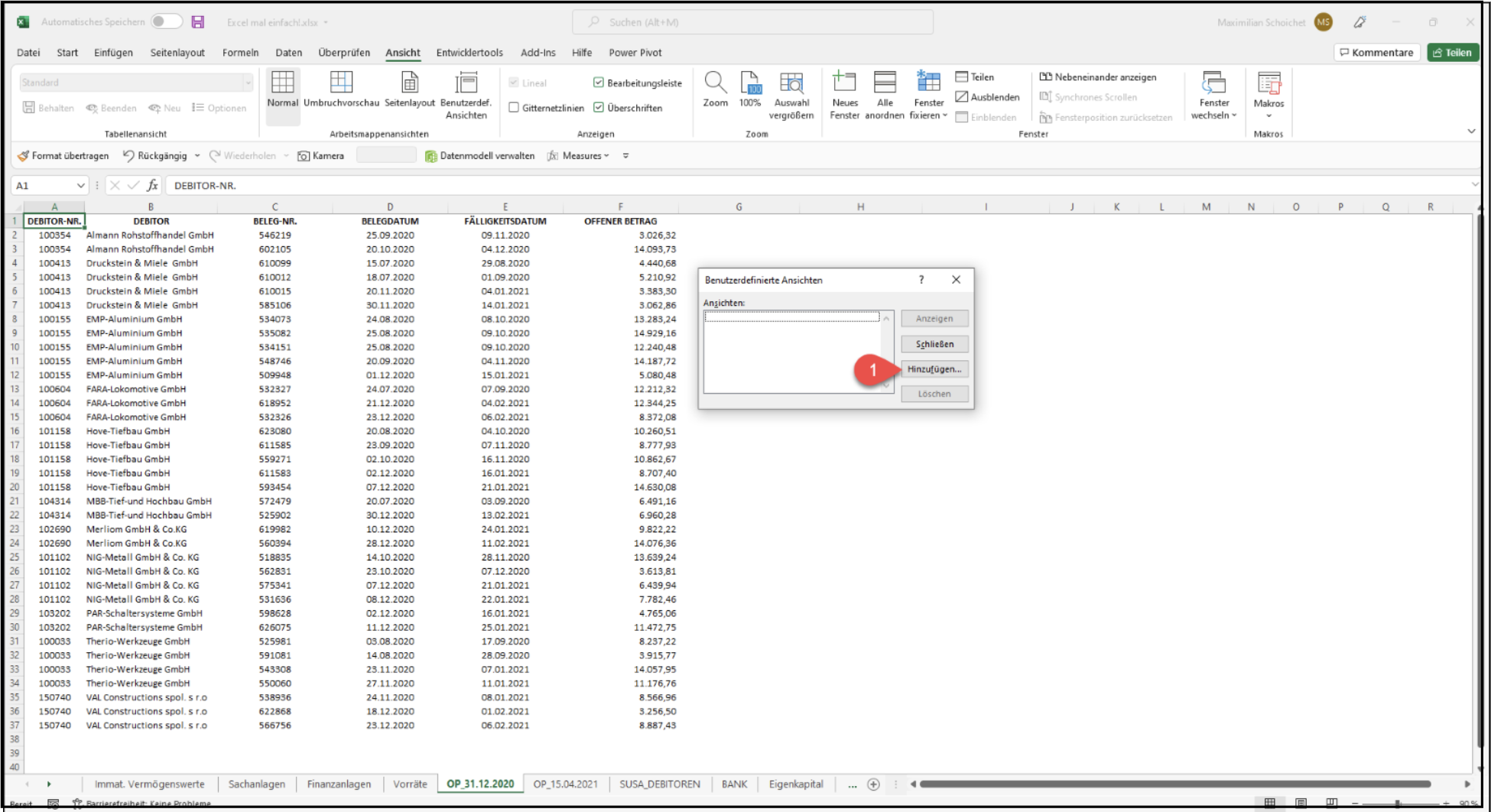Click the Kamera tool
Screen dimensions: 1491x812
click(x=321, y=155)
